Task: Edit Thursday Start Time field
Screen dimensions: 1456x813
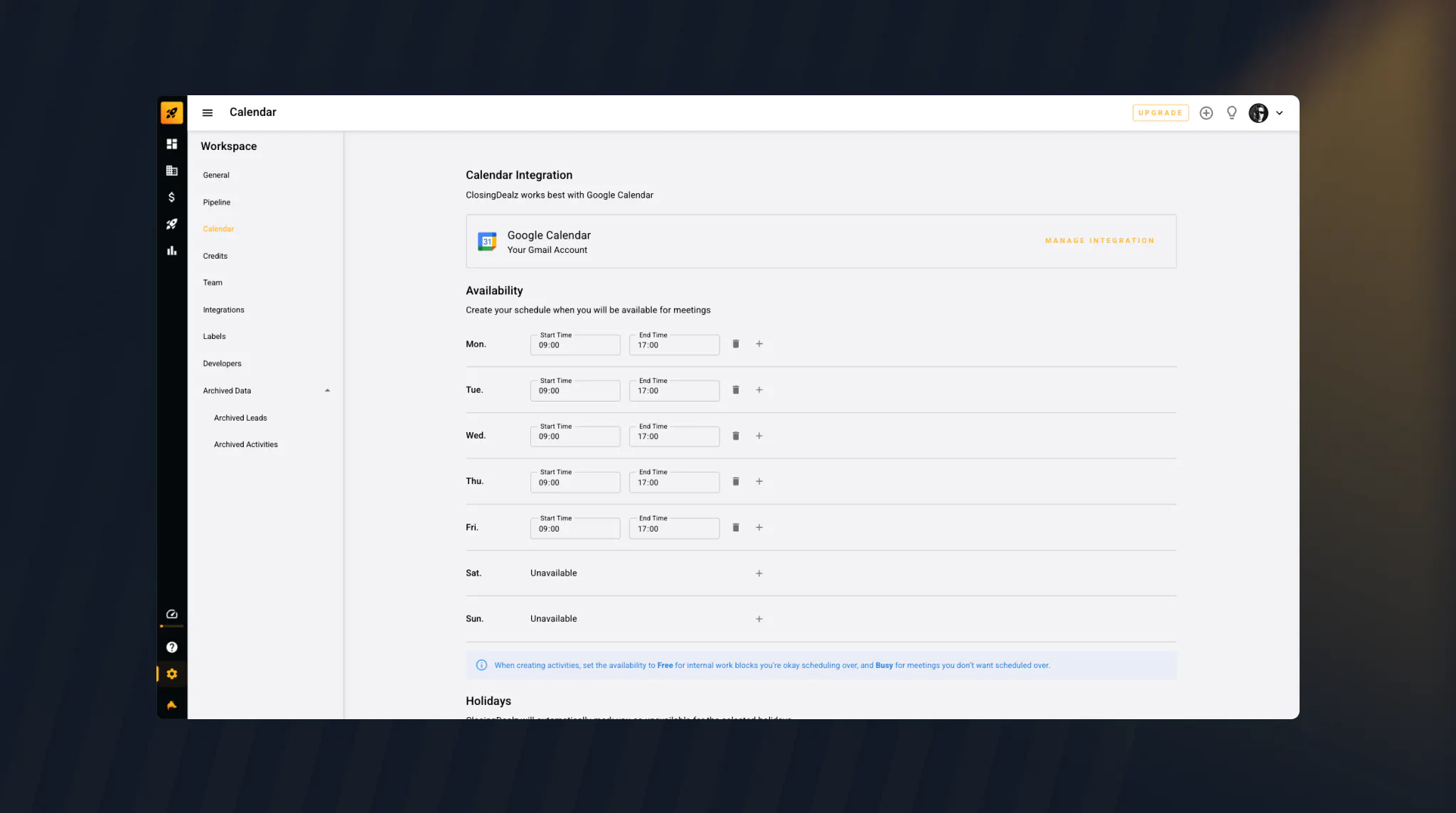Action: coord(575,483)
